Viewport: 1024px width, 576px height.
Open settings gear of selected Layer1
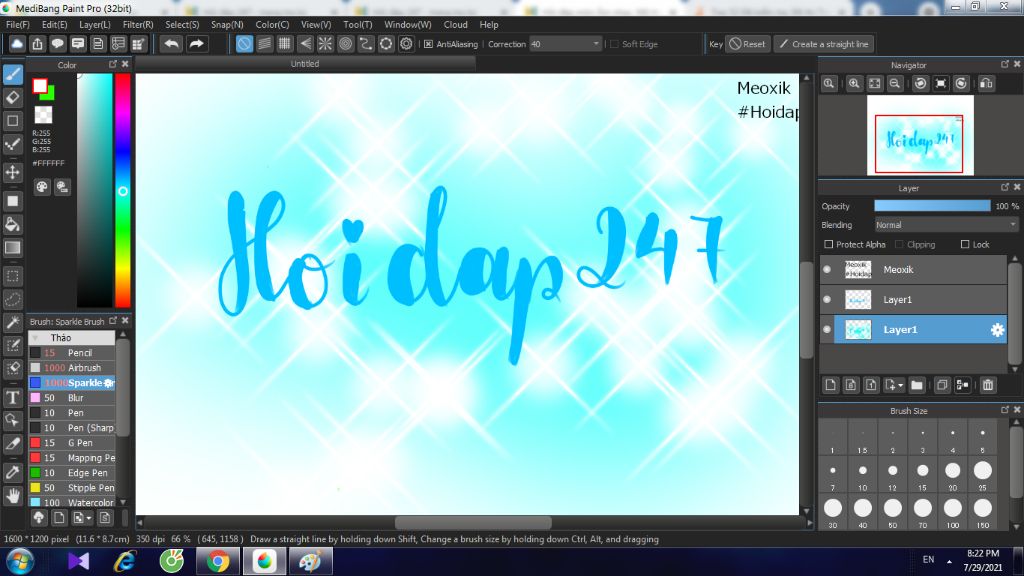[997, 330]
